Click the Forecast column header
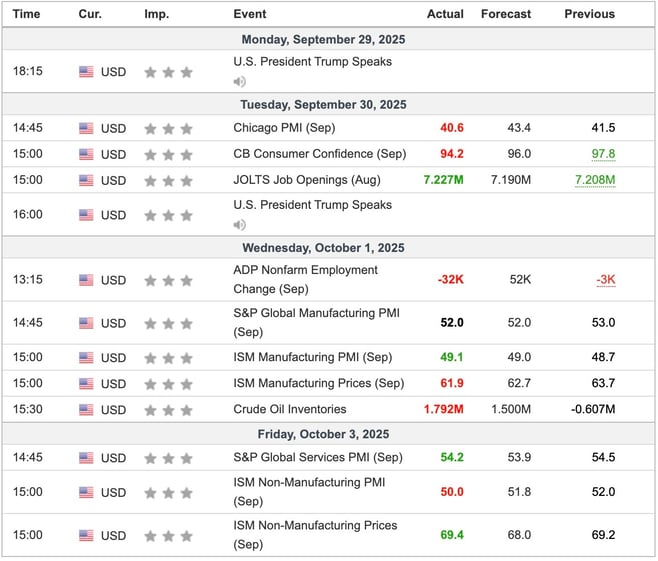The height and width of the screenshot is (561, 658). click(x=506, y=14)
